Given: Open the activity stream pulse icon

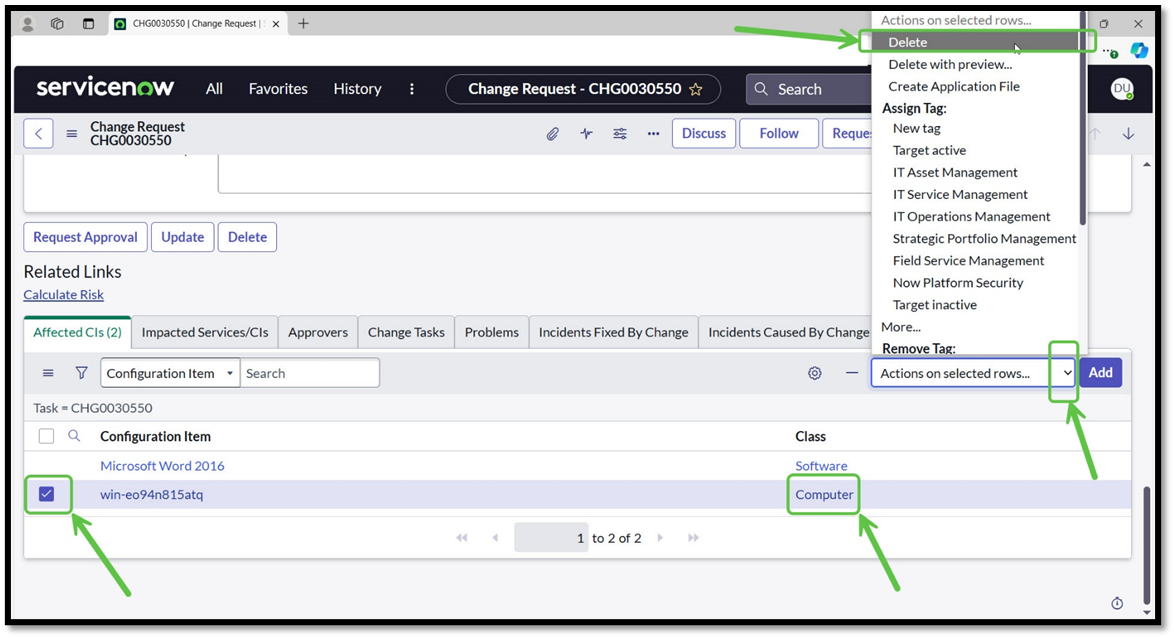Looking at the screenshot, I should [586, 133].
